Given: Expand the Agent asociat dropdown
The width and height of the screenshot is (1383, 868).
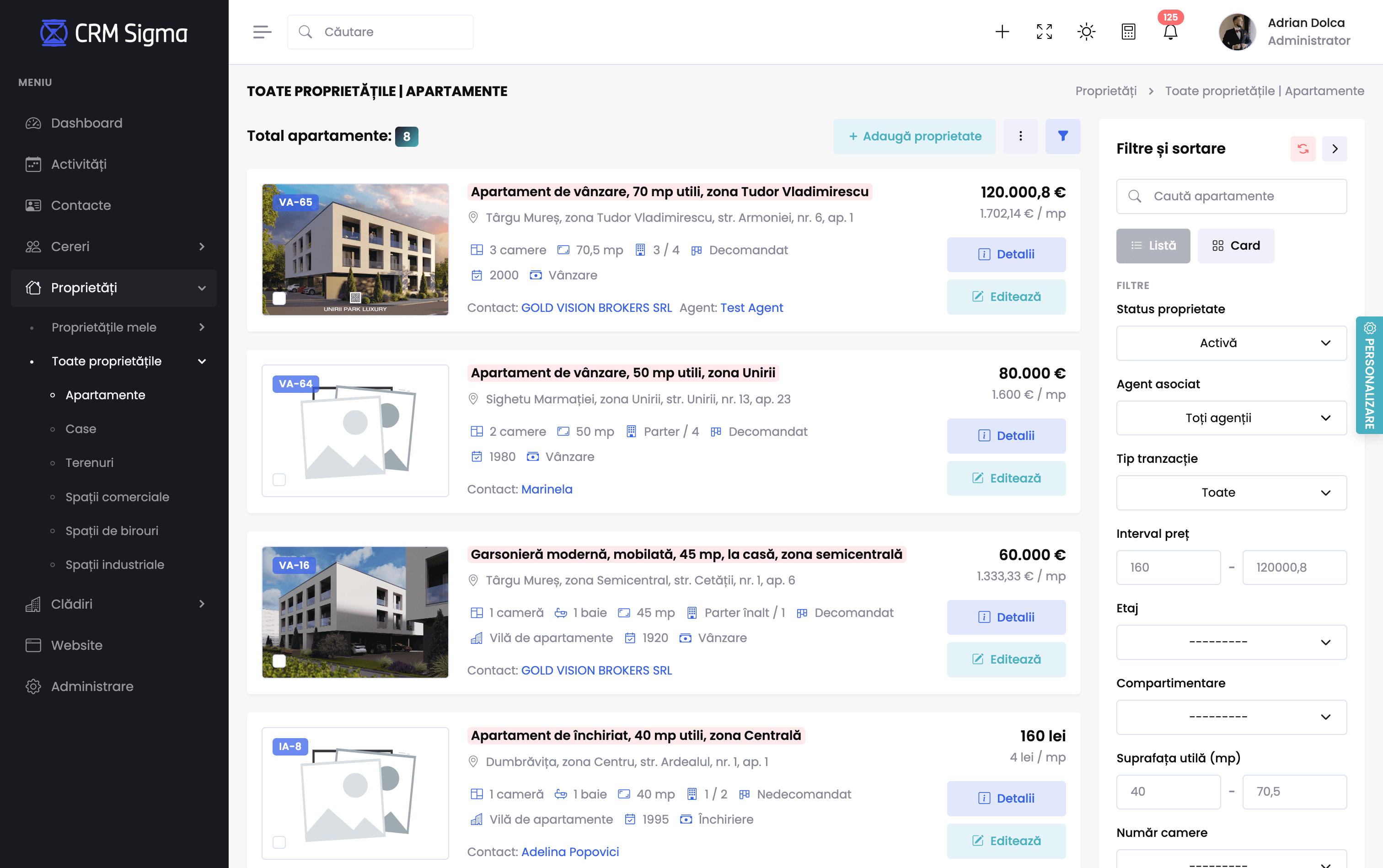Looking at the screenshot, I should pos(1231,418).
